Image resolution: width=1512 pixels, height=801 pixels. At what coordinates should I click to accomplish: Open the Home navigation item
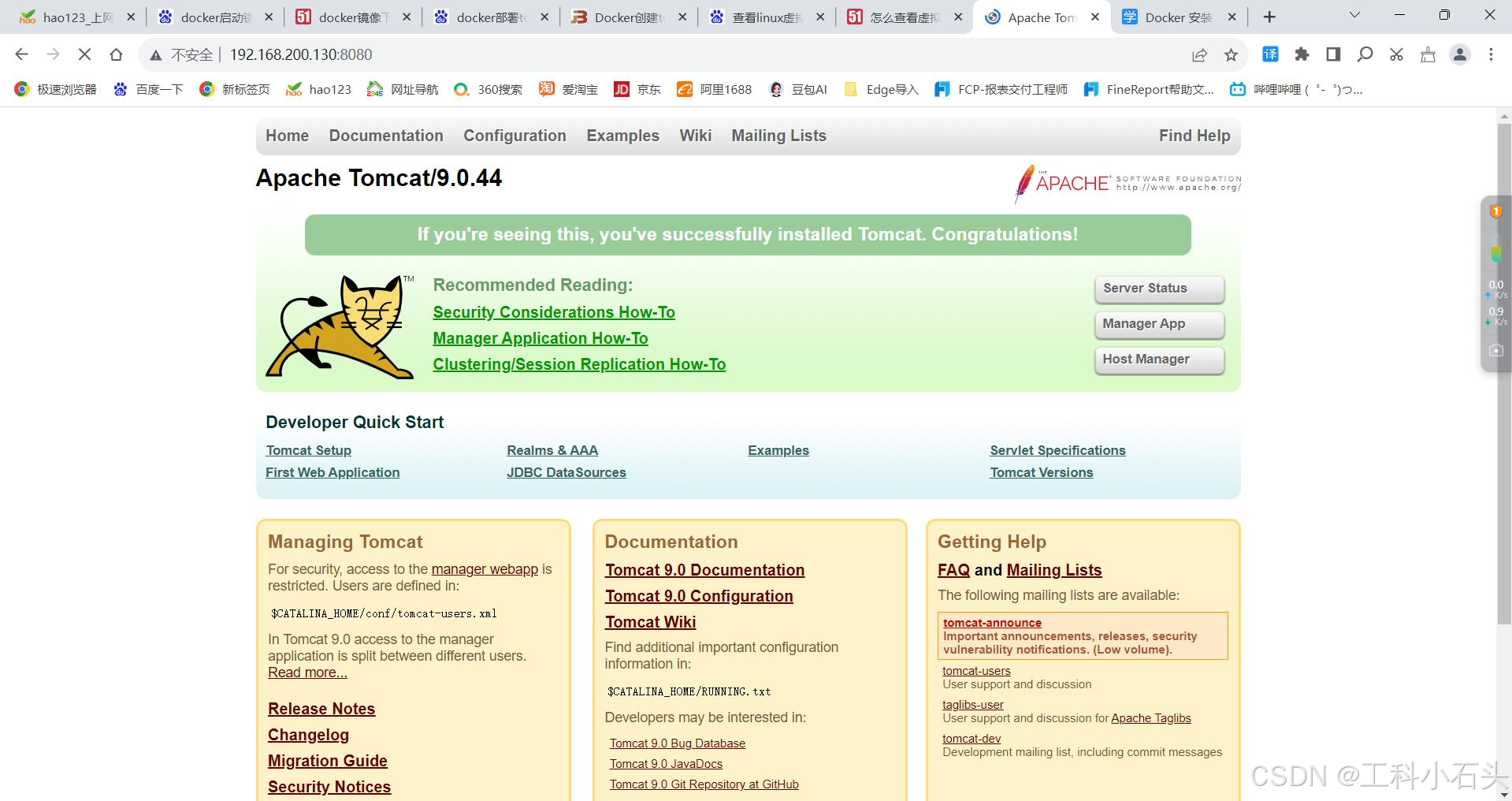tap(287, 136)
